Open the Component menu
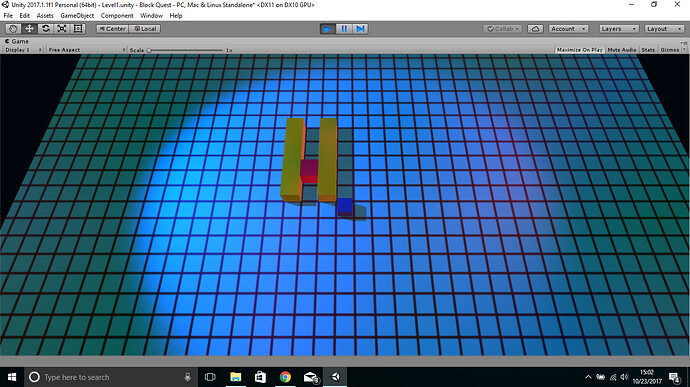 click(117, 15)
